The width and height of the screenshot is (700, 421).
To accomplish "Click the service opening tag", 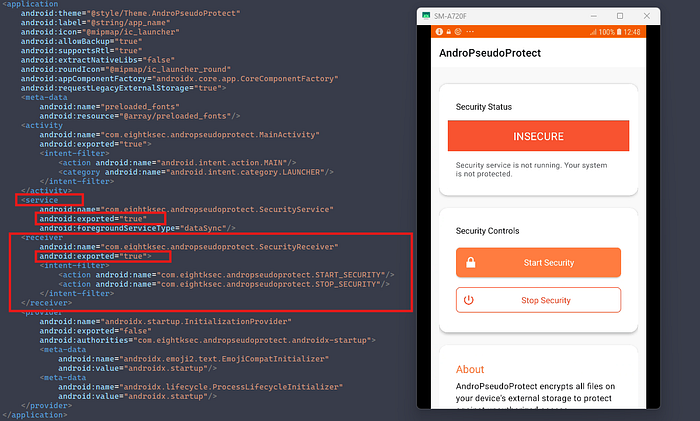I will (40, 200).
